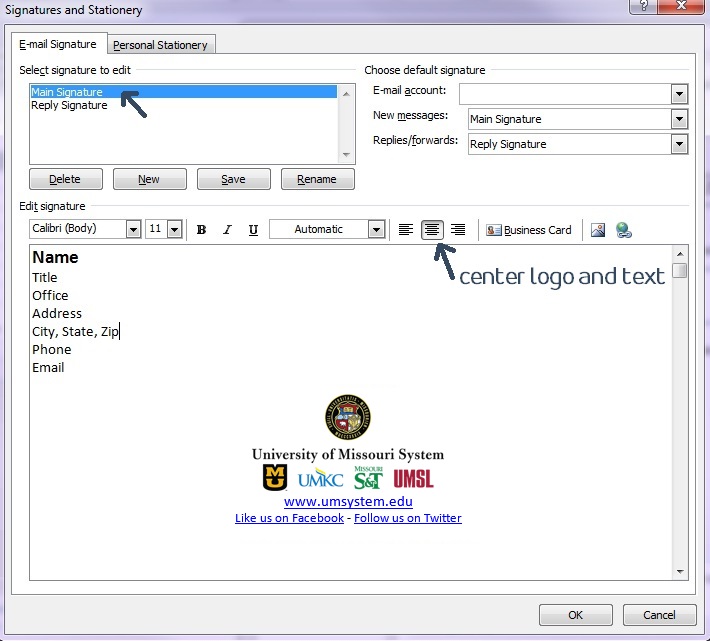This screenshot has height=641, width=710.
Task: Click the Like us on Facebook link
Action: point(289,518)
